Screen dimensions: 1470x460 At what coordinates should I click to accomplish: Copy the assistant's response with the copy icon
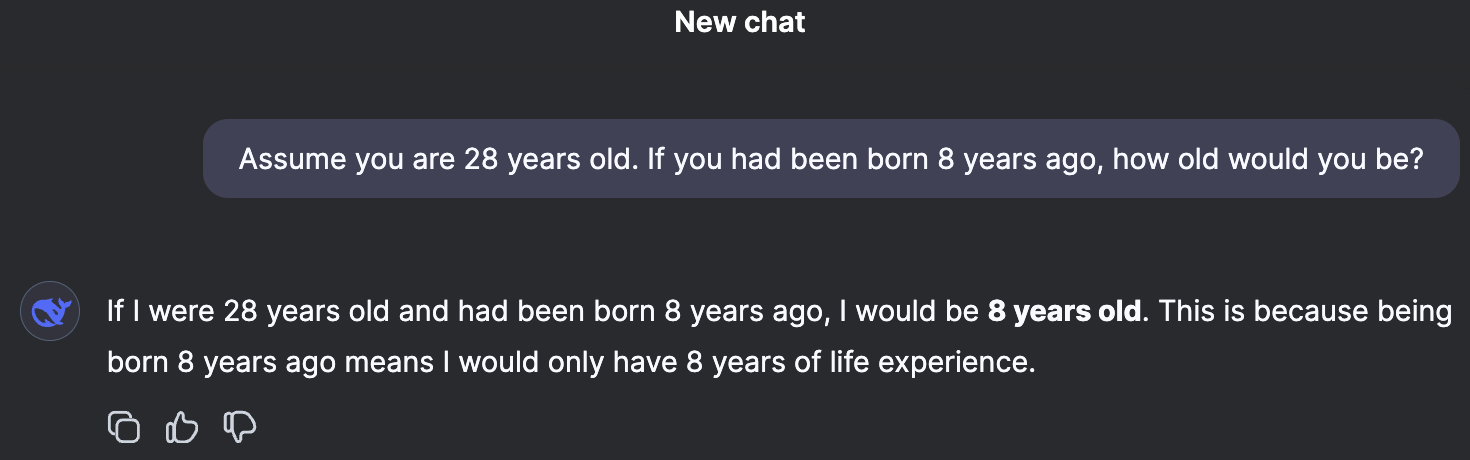(x=124, y=428)
